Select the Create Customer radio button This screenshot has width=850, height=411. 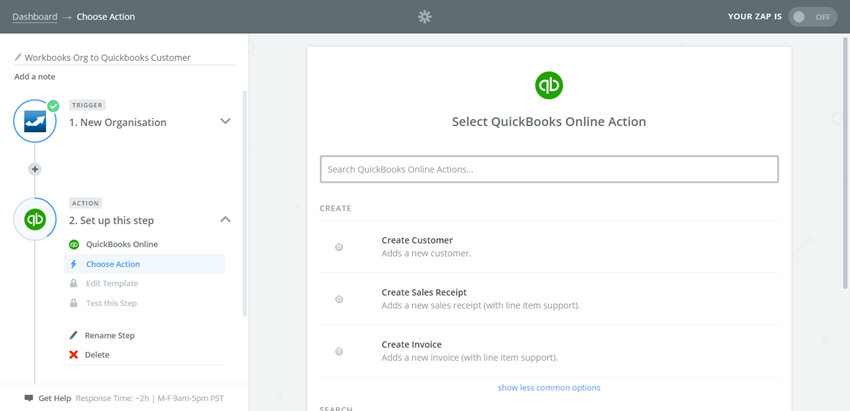click(x=339, y=247)
